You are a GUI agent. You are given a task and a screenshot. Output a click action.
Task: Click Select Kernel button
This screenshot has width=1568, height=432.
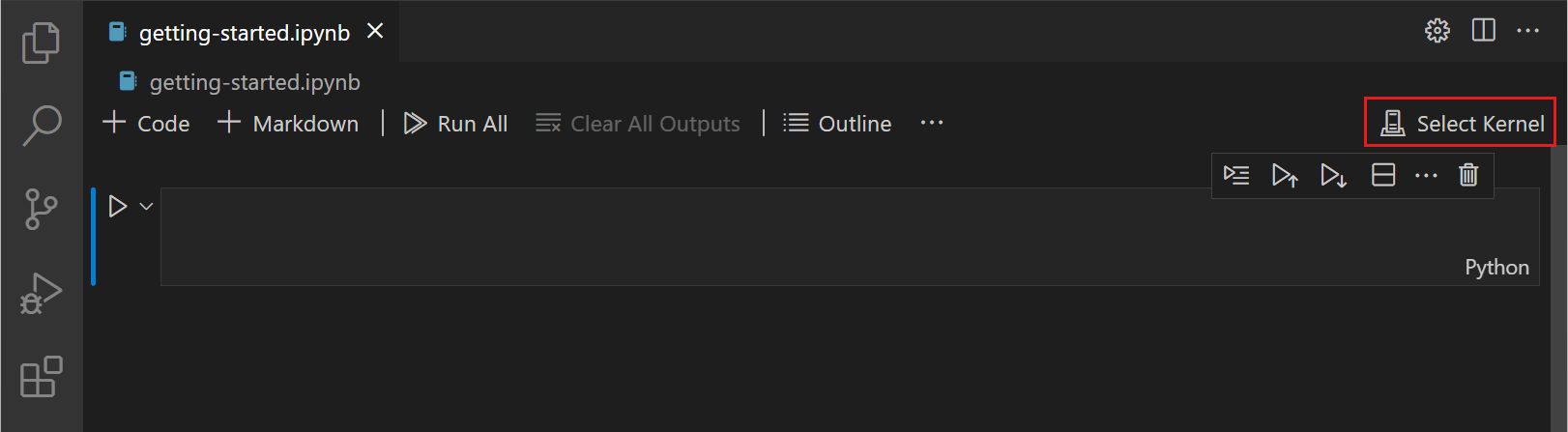tap(1461, 123)
